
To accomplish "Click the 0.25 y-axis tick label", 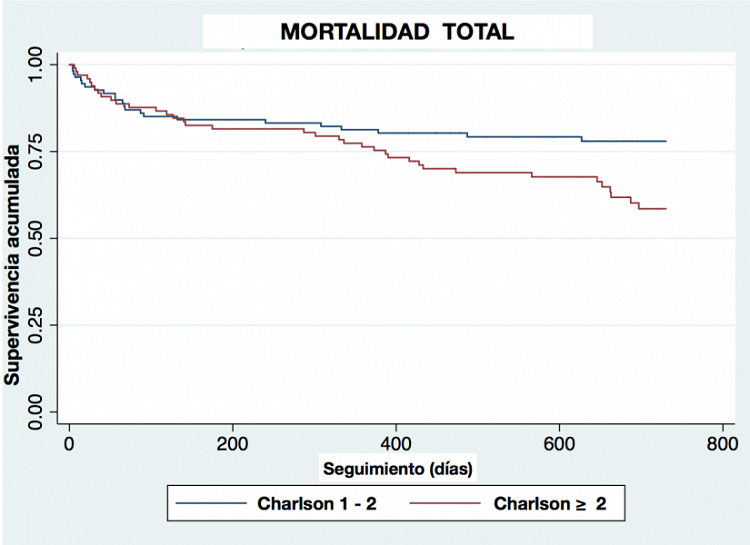I will coord(36,324).
